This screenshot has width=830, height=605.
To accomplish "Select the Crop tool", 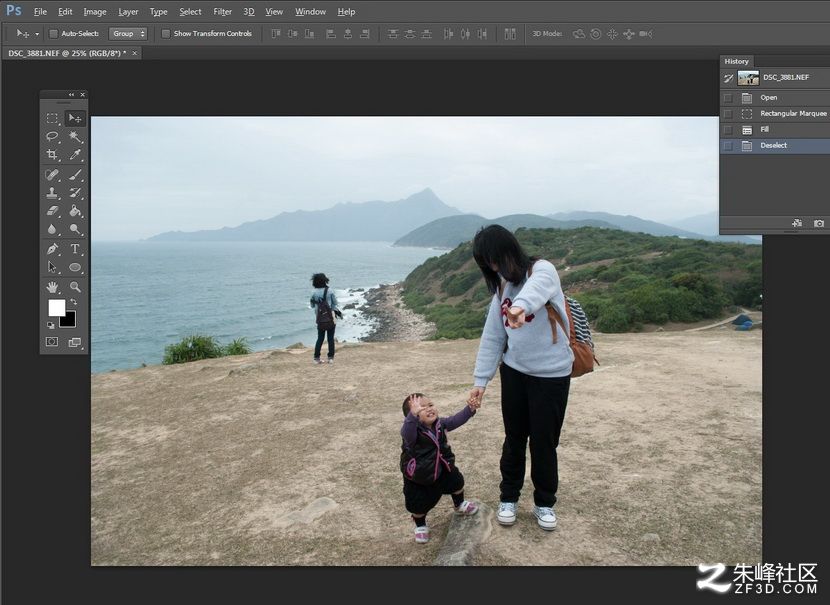I will pyautogui.click(x=52, y=155).
